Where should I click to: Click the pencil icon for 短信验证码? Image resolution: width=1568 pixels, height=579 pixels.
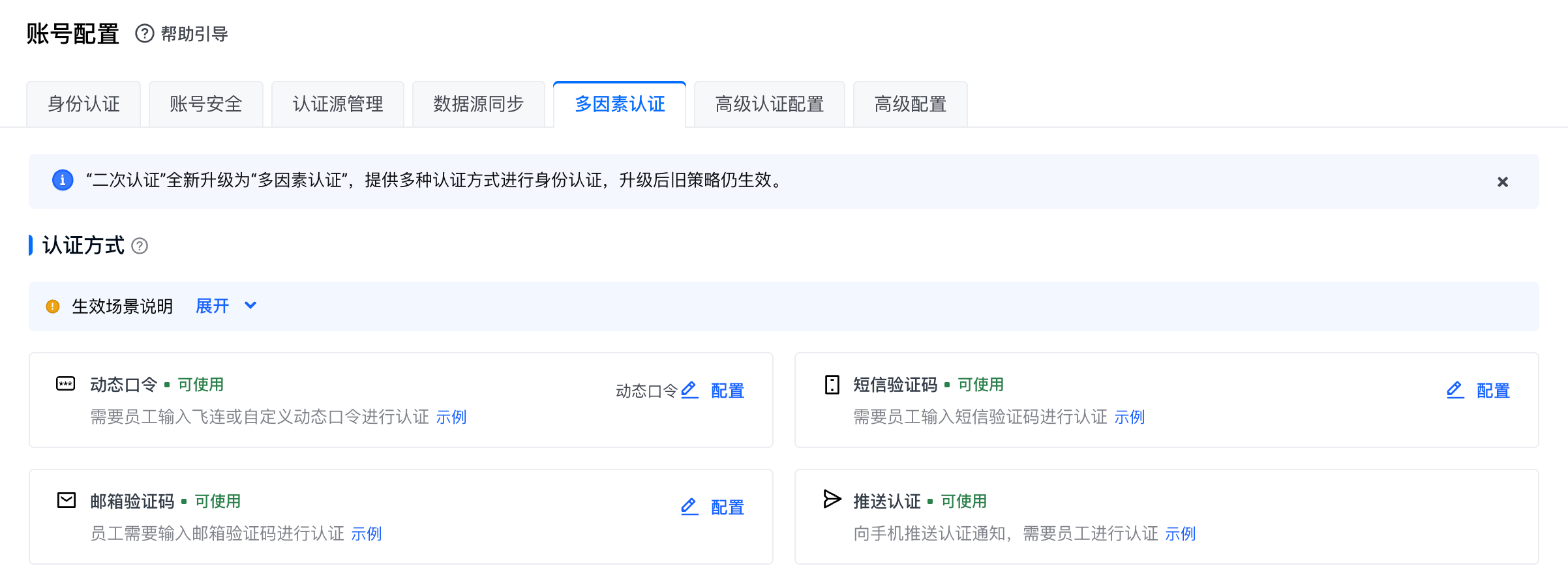1455,390
